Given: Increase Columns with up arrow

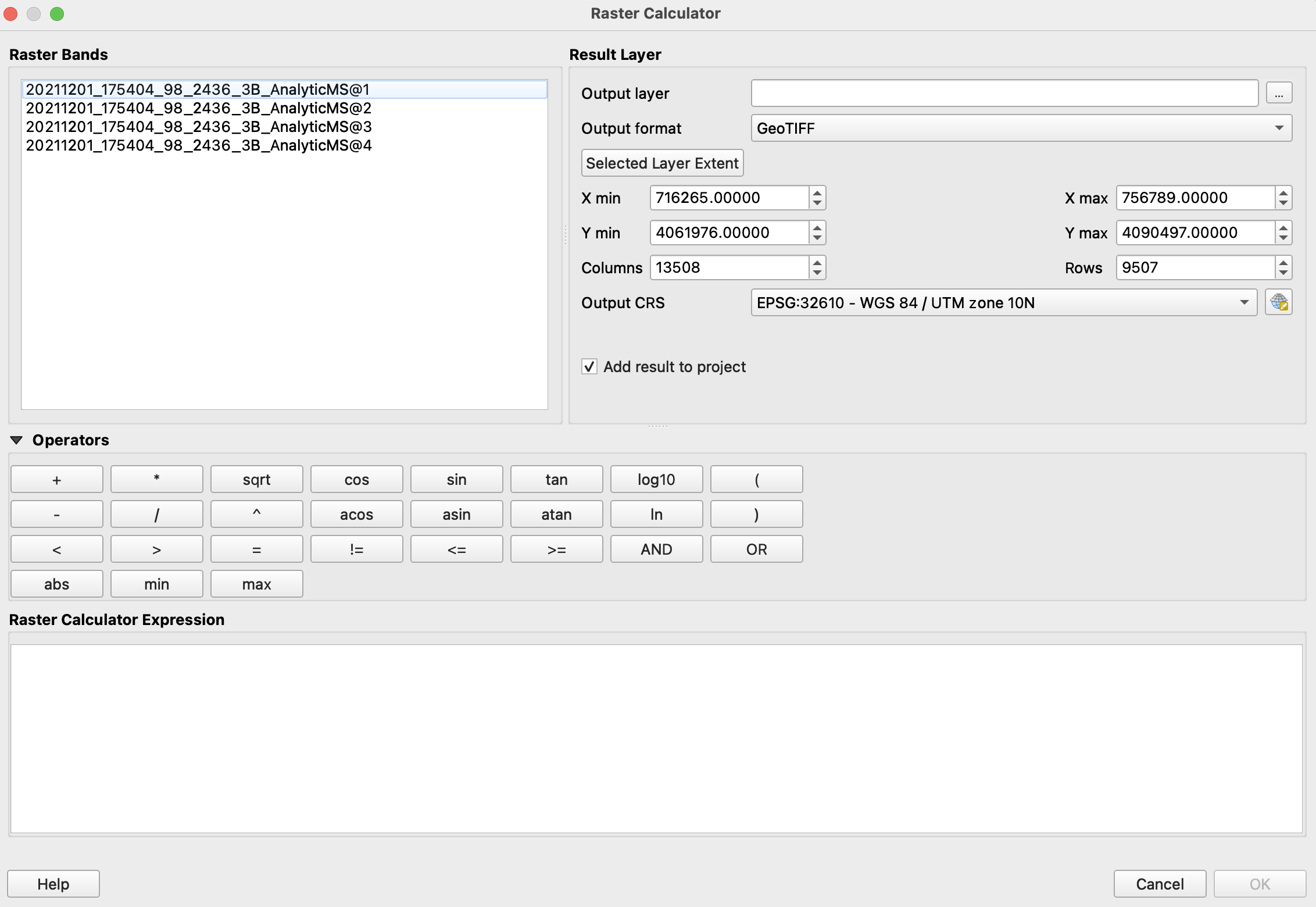Looking at the screenshot, I should tap(817, 262).
